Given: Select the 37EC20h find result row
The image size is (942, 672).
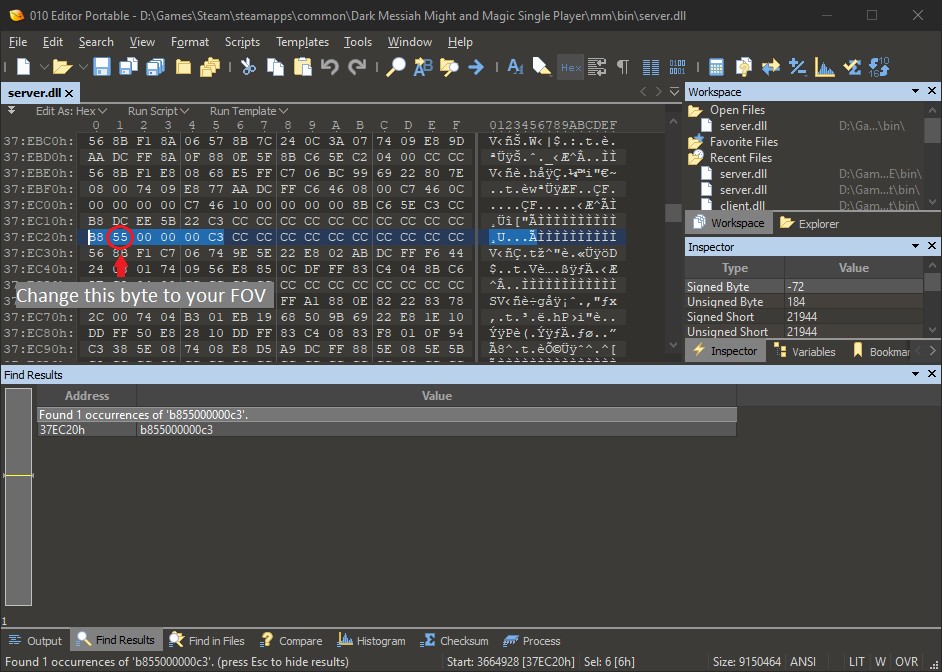Looking at the screenshot, I should tap(387, 429).
